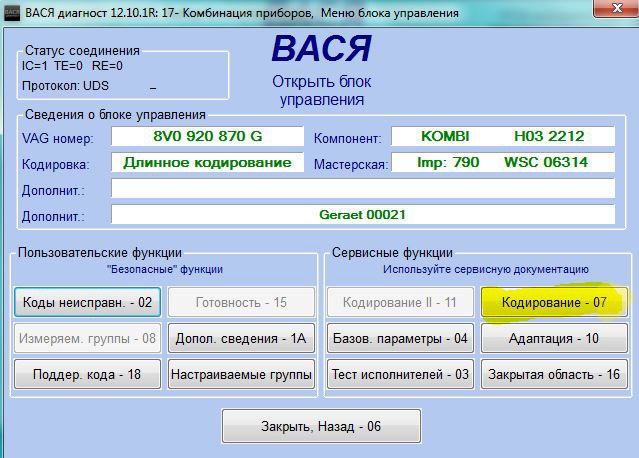Click the Кодировка field Длинное кодирование

tap(207, 162)
